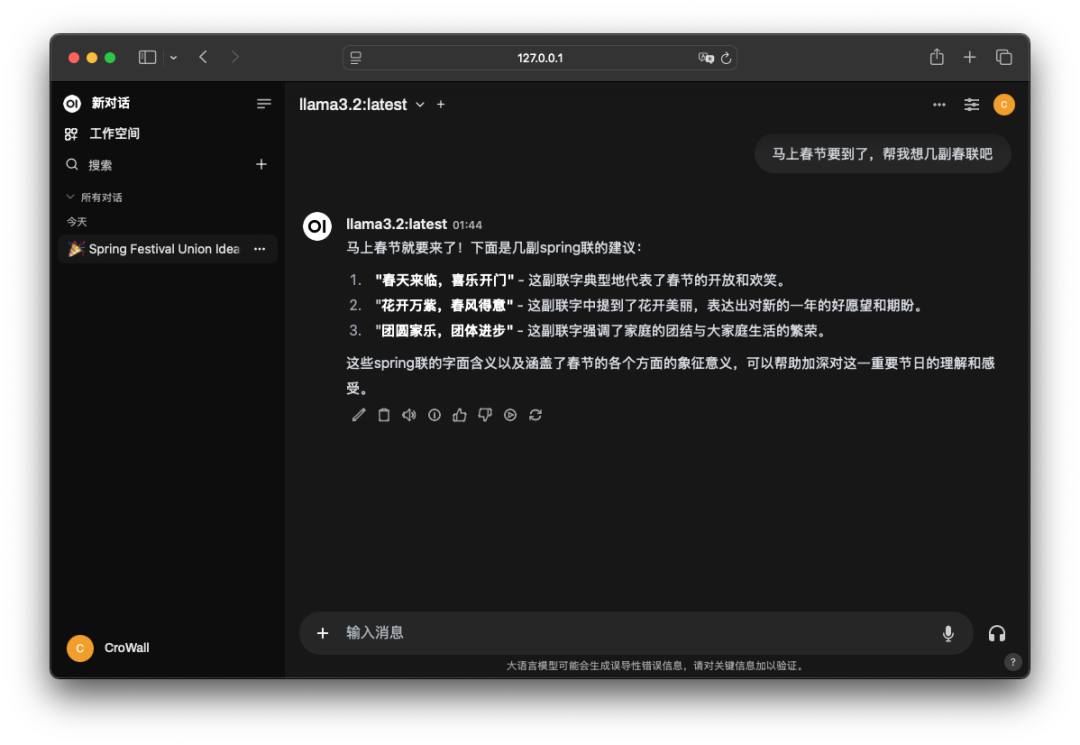Start voice input with the microphone icon
Image resolution: width=1080 pixels, height=745 pixels.
click(x=948, y=633)
